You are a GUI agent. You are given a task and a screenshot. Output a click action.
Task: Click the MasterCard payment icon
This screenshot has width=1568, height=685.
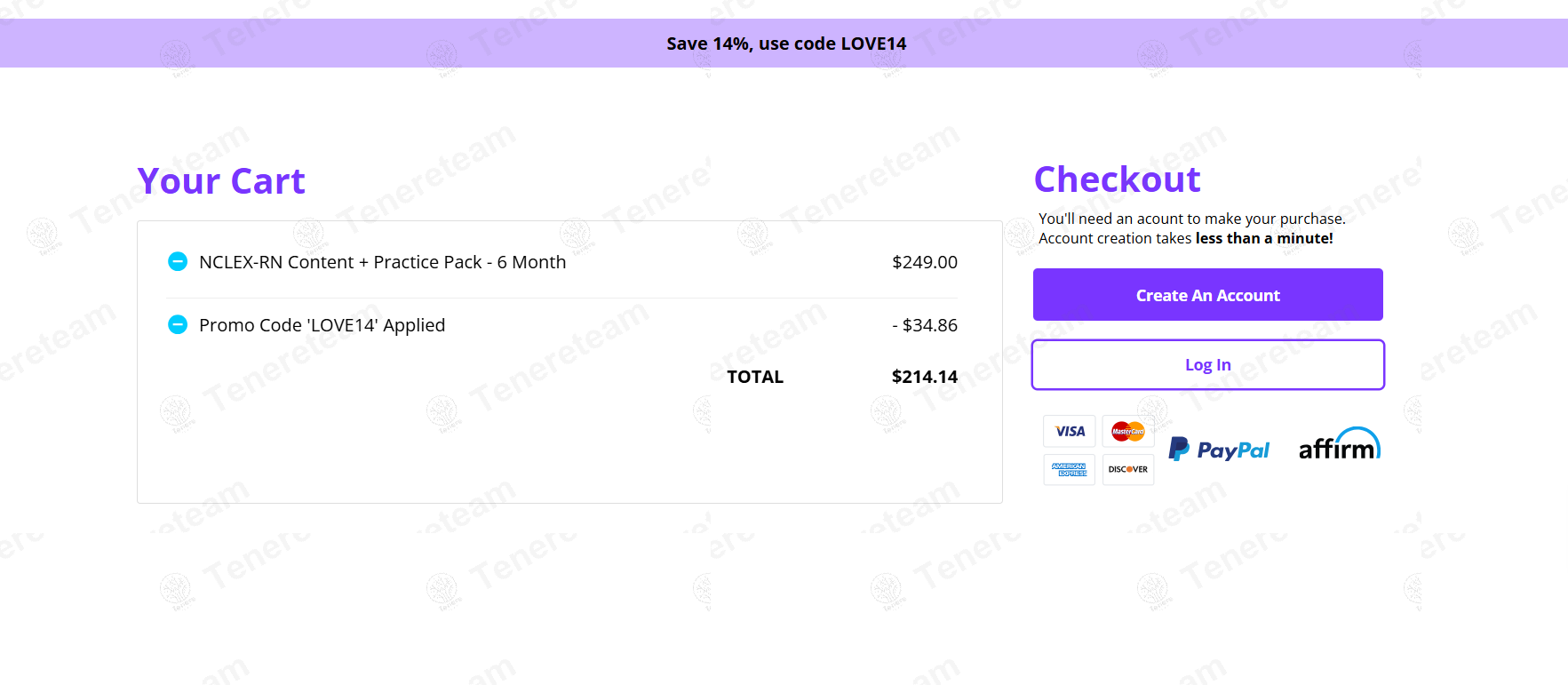tap(1128, 432)
